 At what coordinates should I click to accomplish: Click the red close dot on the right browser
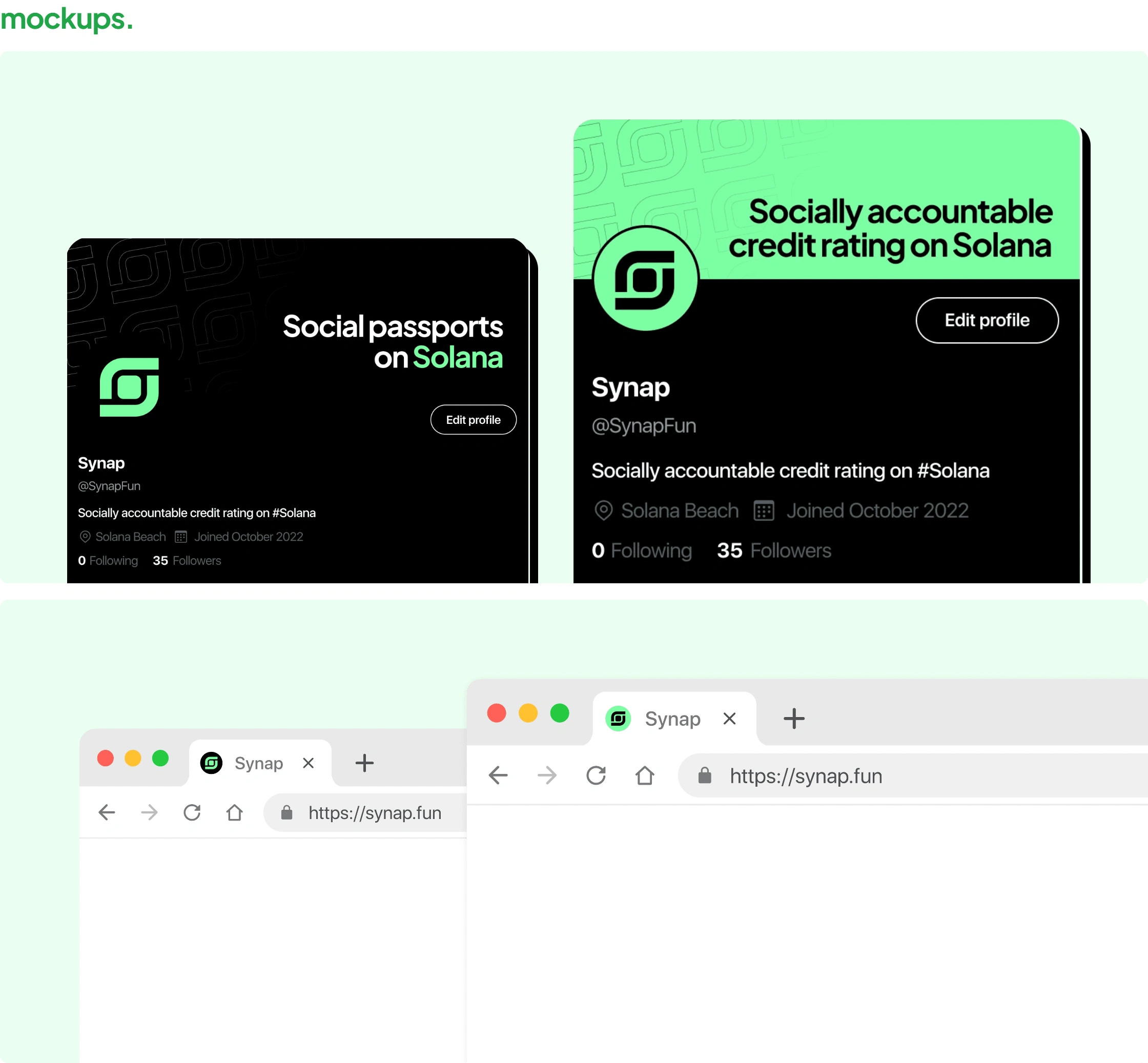pyautogui.click(x=496, y=713)
